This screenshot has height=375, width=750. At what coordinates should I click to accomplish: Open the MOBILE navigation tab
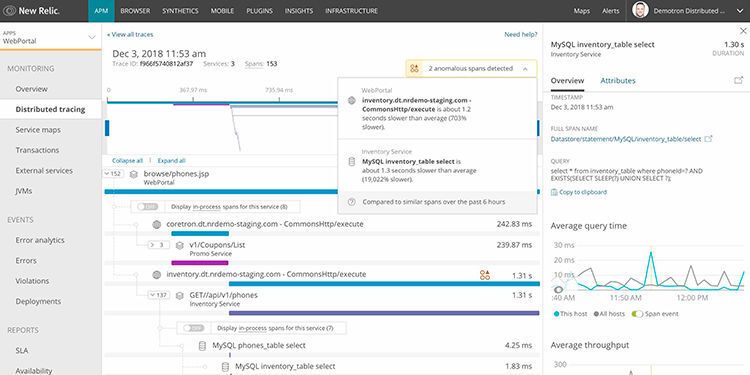click(x=222, y=11)
